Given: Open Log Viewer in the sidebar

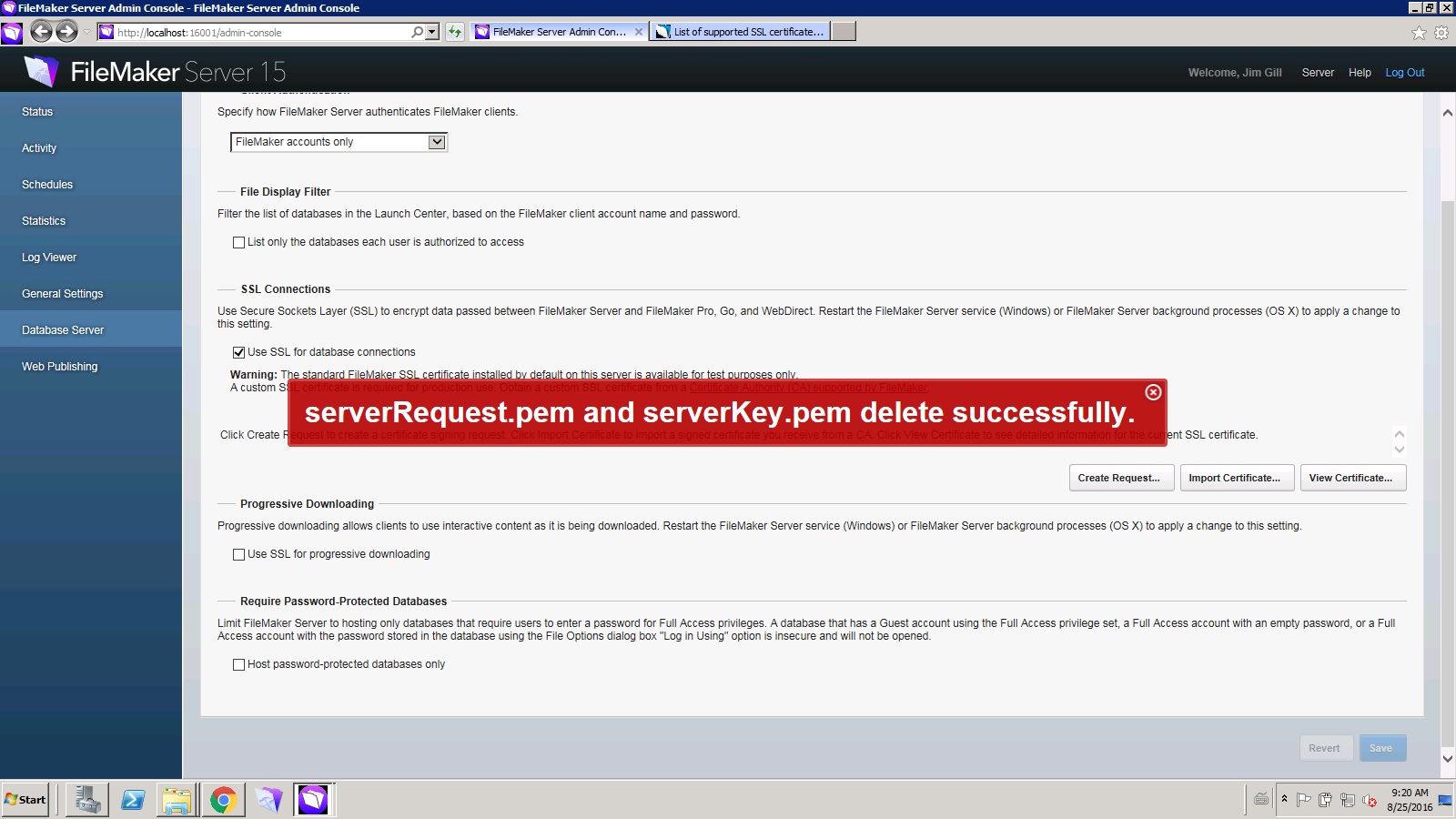Looking at the screenshot, I should point(91,258).
